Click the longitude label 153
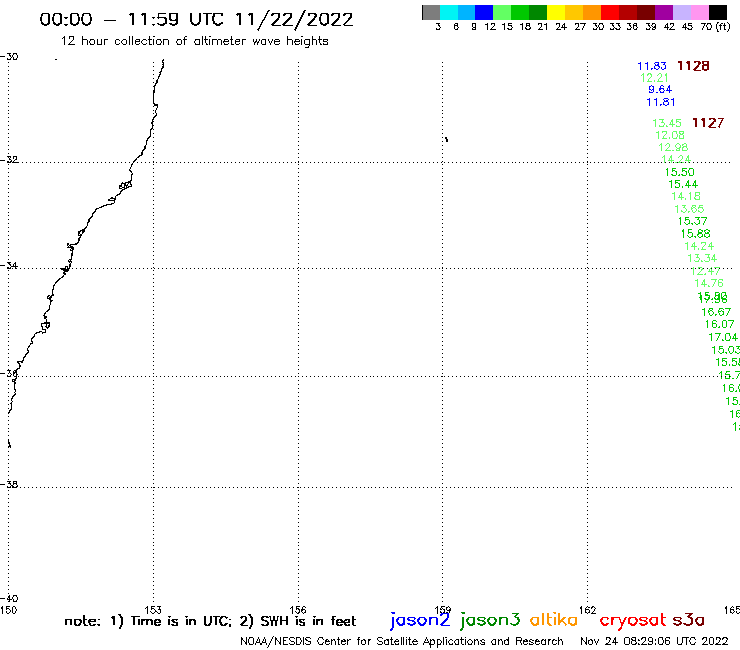Viewport: 740px width, 650px height. coord(153,610)
